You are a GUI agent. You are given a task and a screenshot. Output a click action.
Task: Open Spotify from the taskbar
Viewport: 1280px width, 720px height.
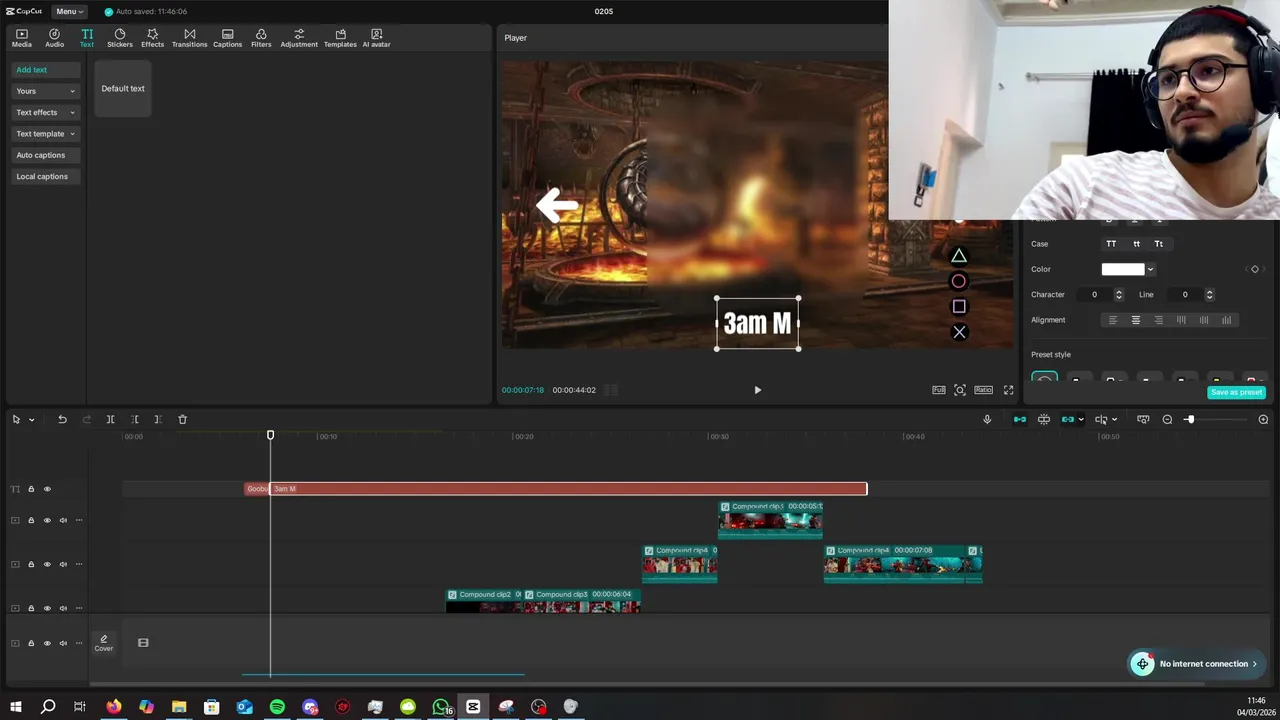(277, 707)
